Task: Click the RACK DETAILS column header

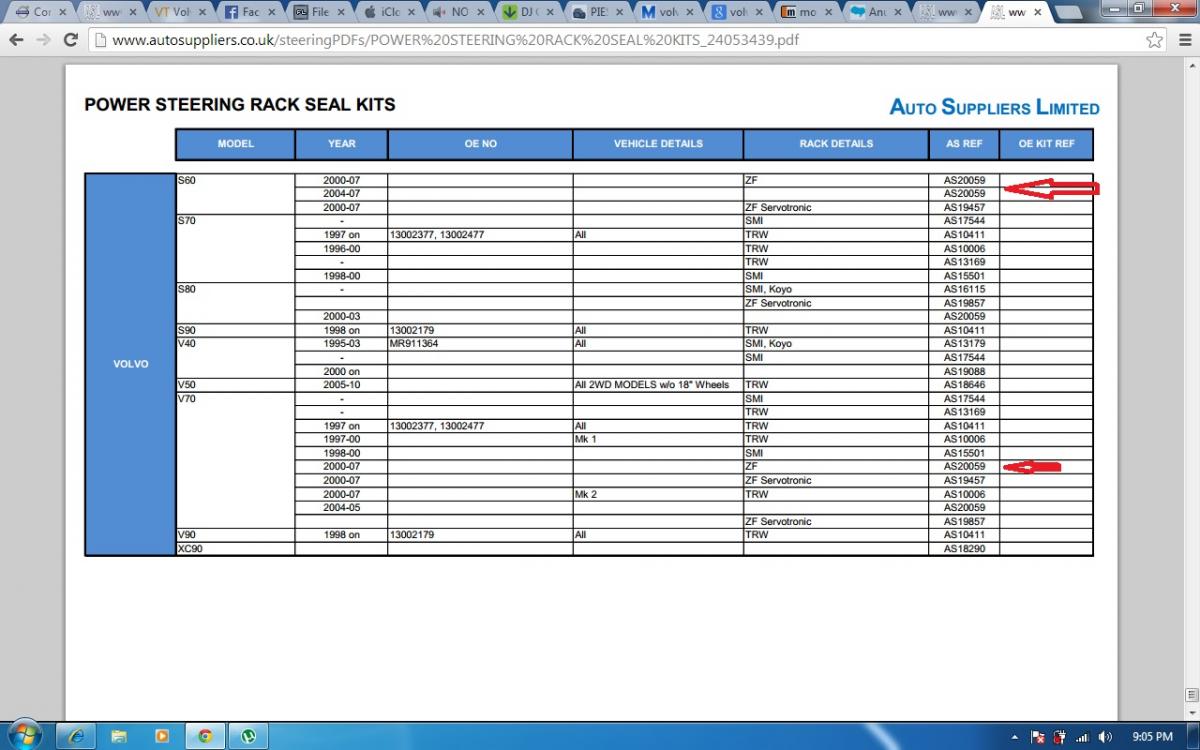Action: click(x=836, y=144)
